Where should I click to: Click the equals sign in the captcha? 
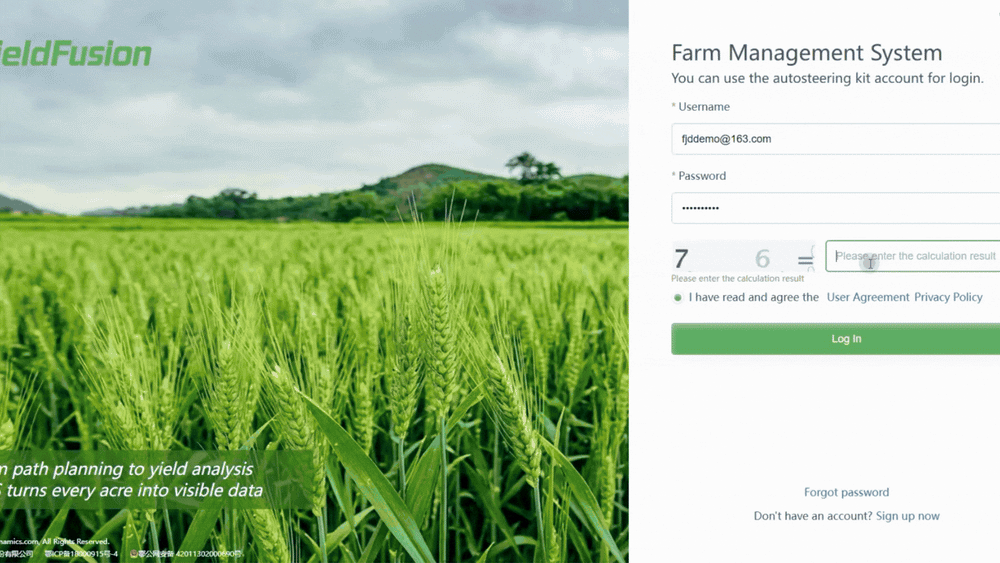805,261
